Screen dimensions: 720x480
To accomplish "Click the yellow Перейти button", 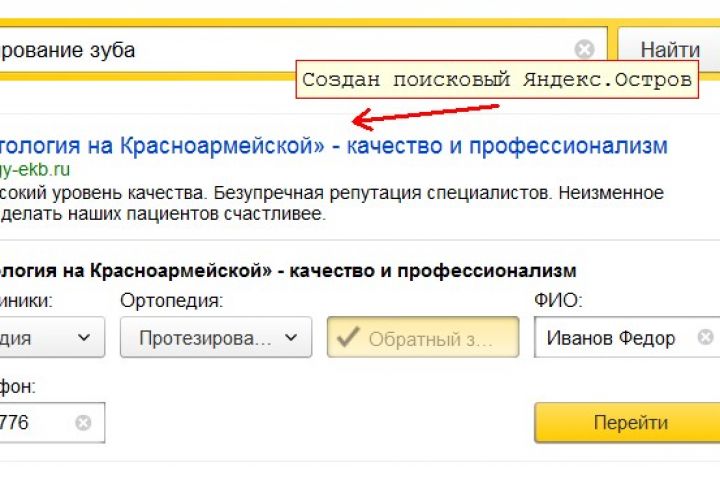I will coord(629,423).
